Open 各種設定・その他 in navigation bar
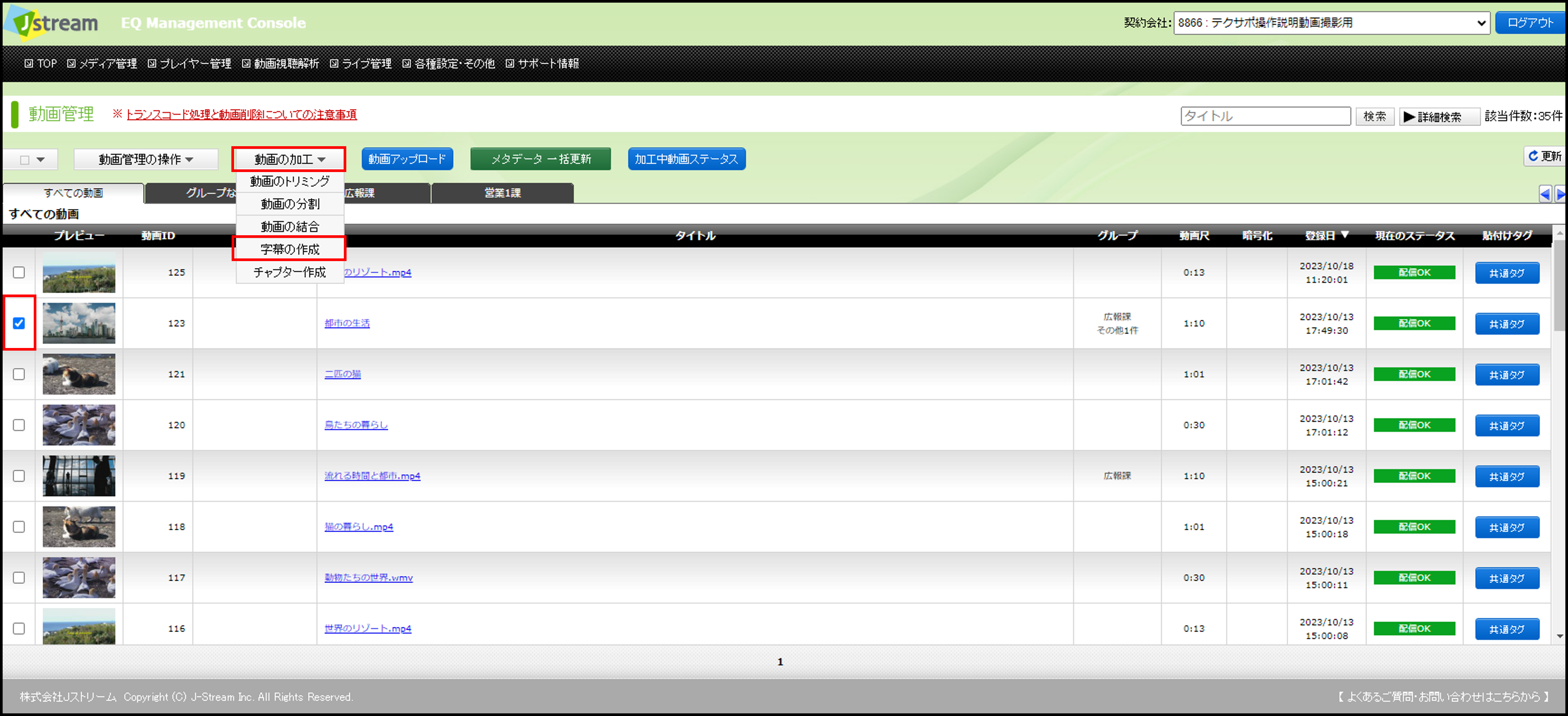 click(449, 63)
